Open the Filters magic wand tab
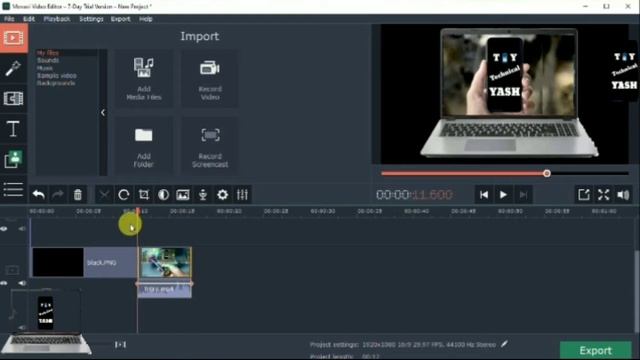 tap(13, 68)
